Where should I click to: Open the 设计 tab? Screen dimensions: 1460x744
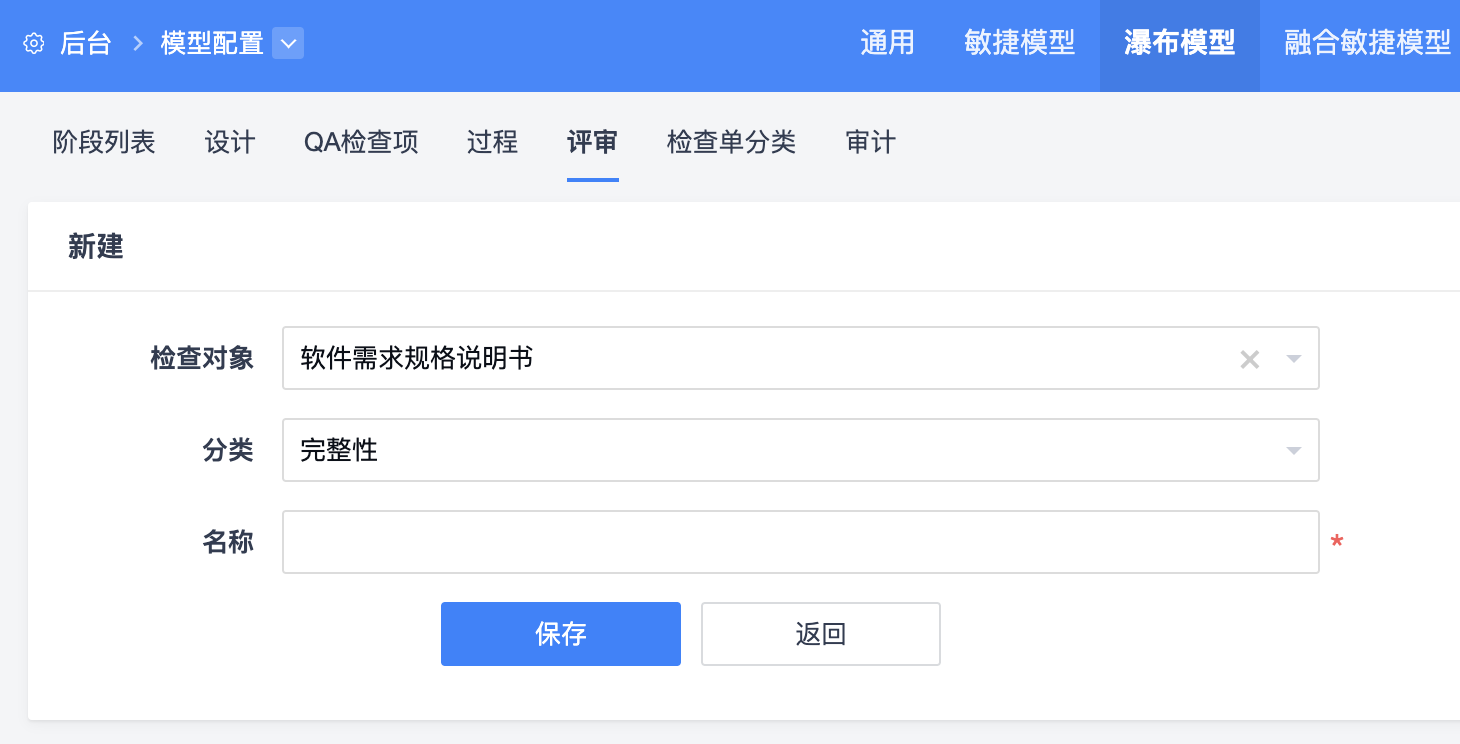tap(230, 142)
